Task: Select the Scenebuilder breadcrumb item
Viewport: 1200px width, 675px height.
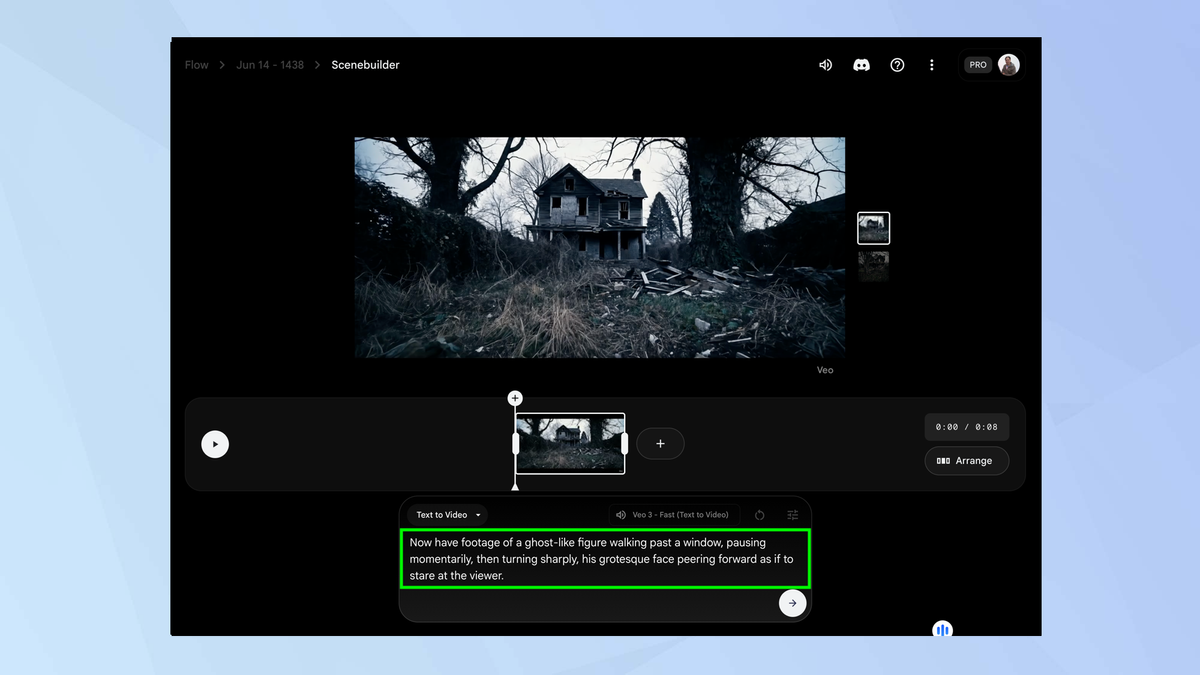Action: click(x=365, y=65)
